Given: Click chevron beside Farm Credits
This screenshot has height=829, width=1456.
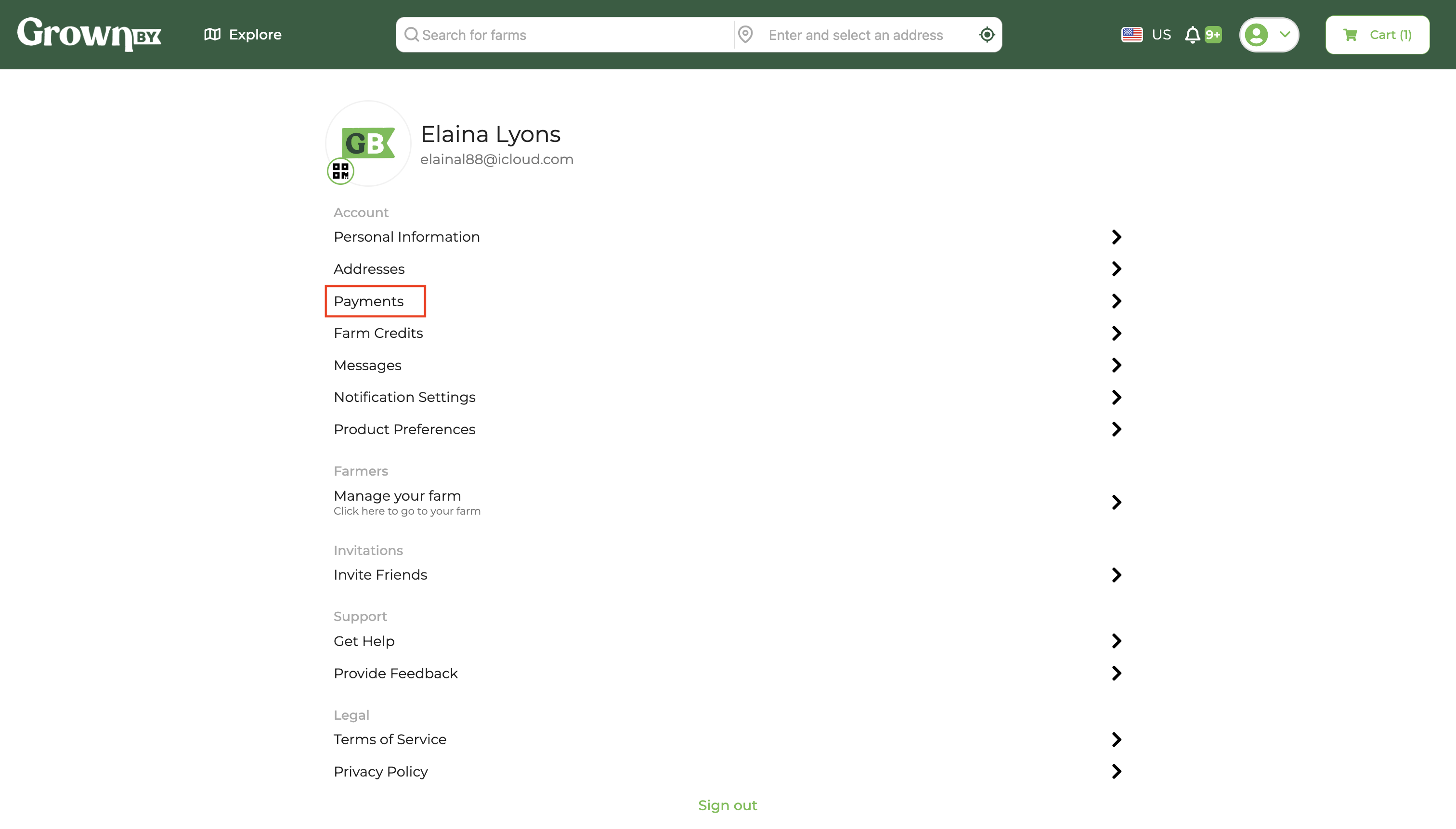Looking at the screenshot, I should coord(1116,333).
